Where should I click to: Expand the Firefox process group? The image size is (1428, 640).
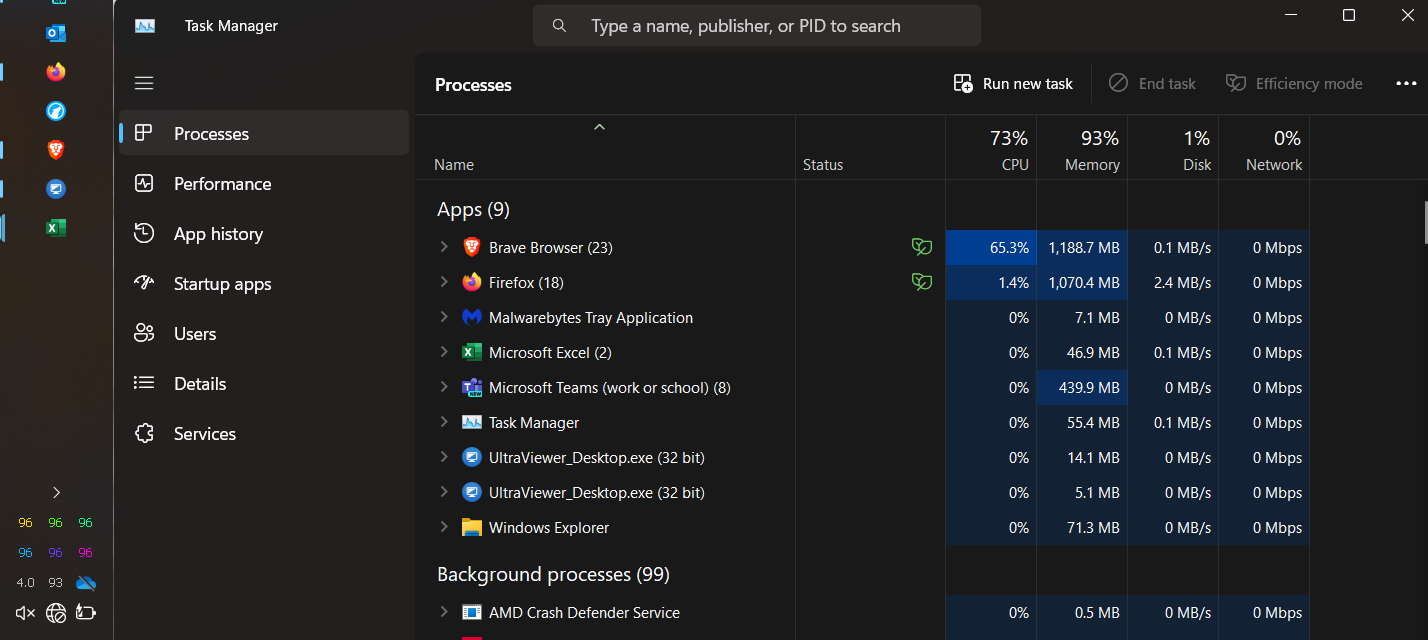[x=444, y=283]
